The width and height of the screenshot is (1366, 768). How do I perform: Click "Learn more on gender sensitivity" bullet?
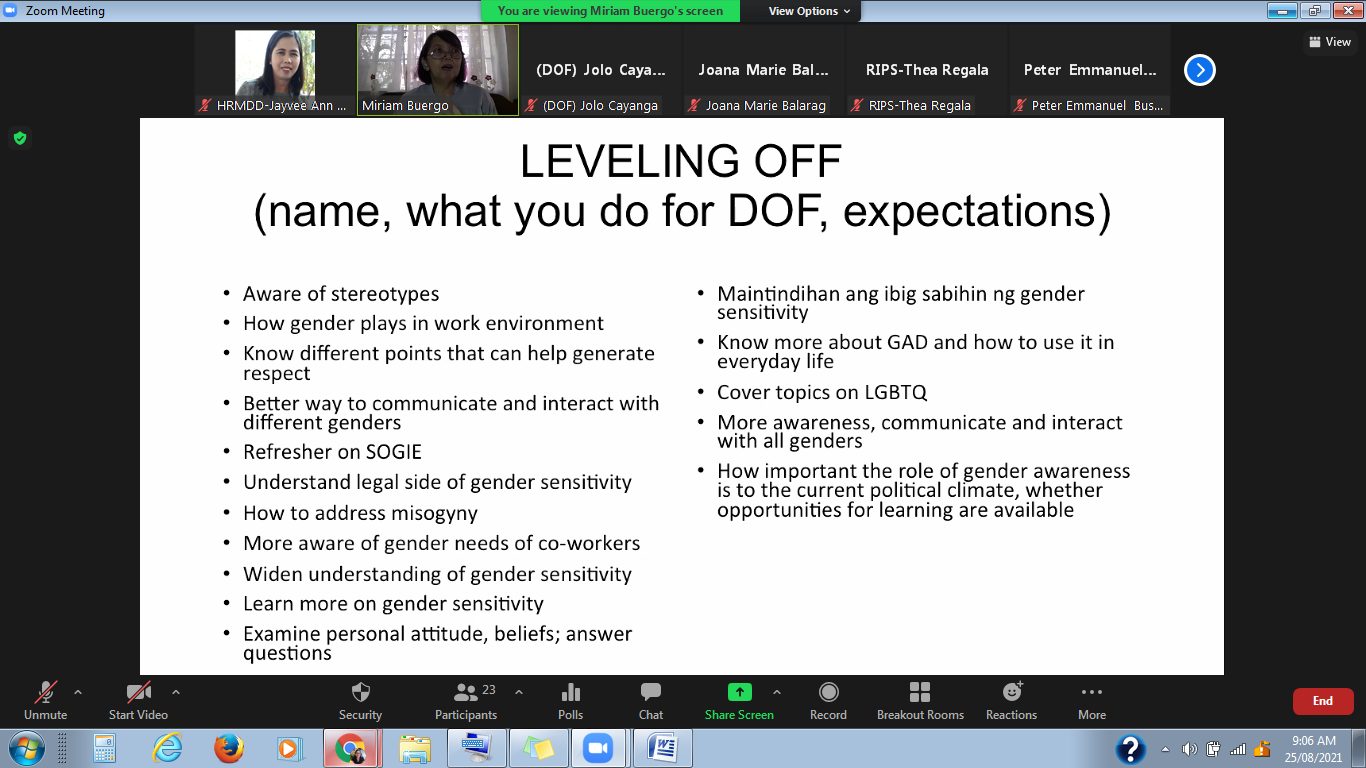coord(393,604)
